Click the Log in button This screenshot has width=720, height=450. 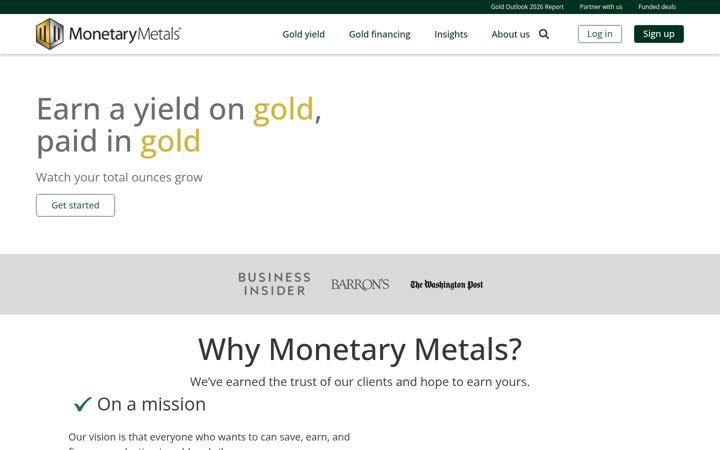click(x=600, y=34)
